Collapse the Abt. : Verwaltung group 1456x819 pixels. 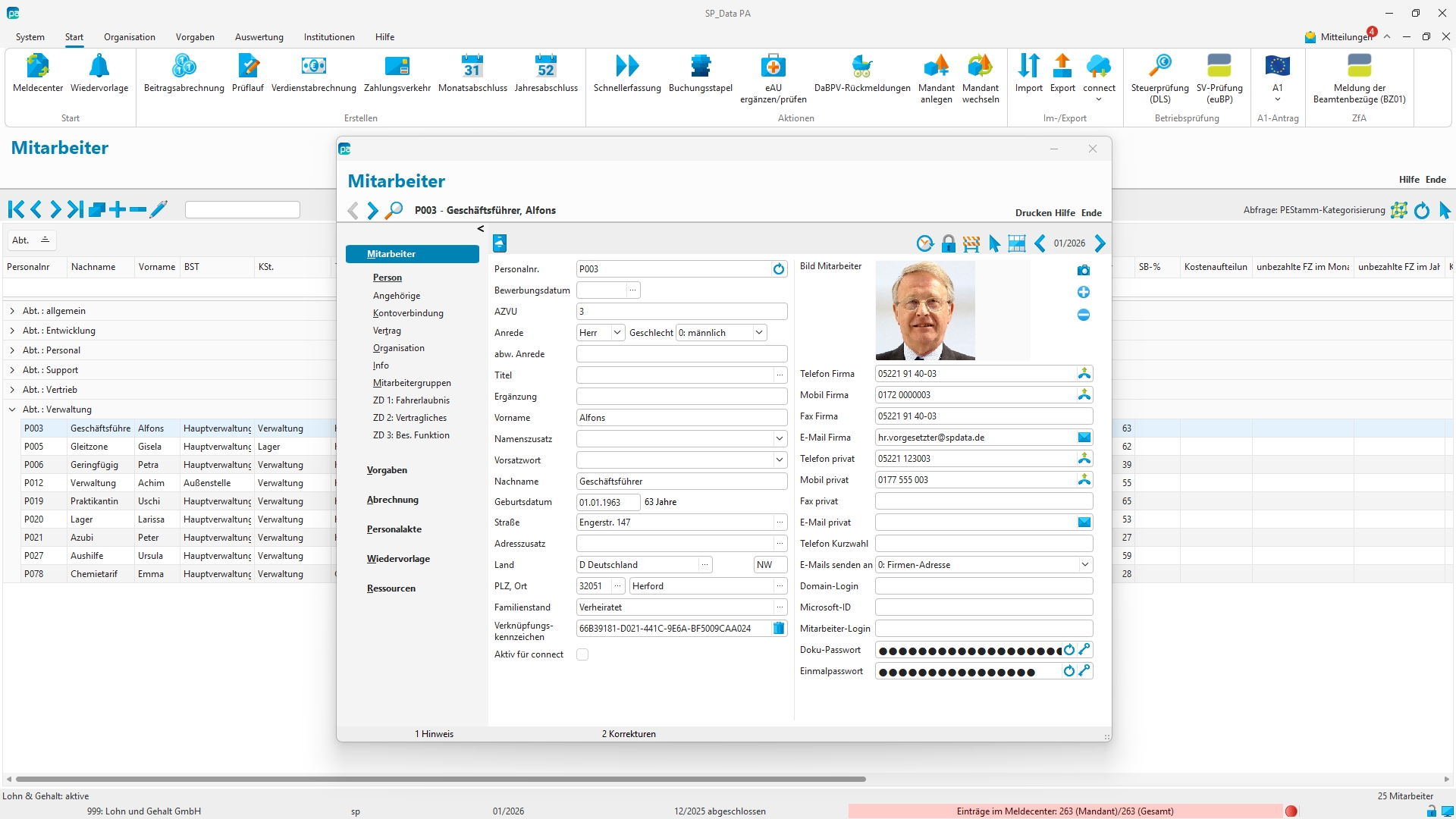click(x=12, y=409)
